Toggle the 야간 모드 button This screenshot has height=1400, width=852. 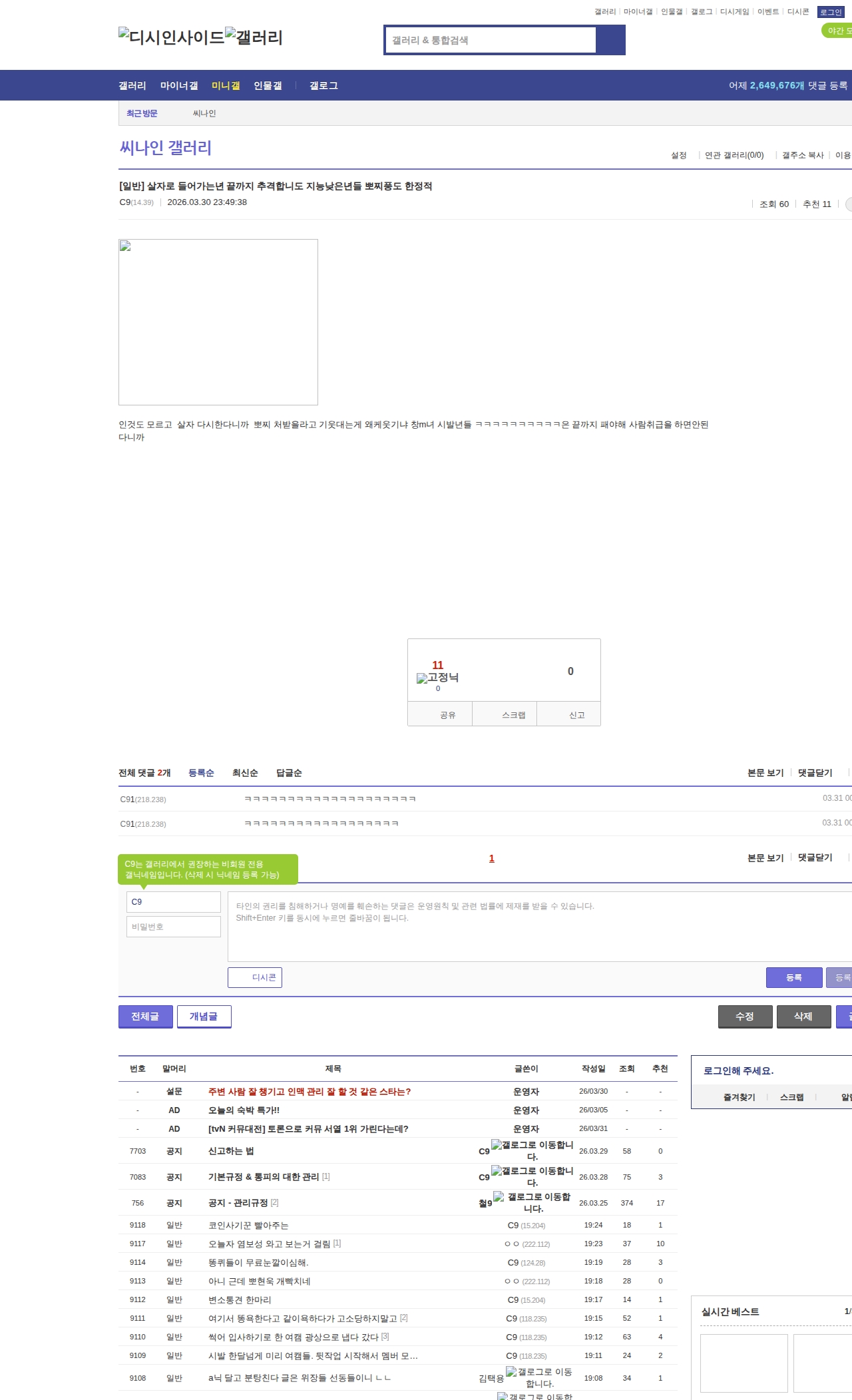pyautogui.click(x=837, y=31)
